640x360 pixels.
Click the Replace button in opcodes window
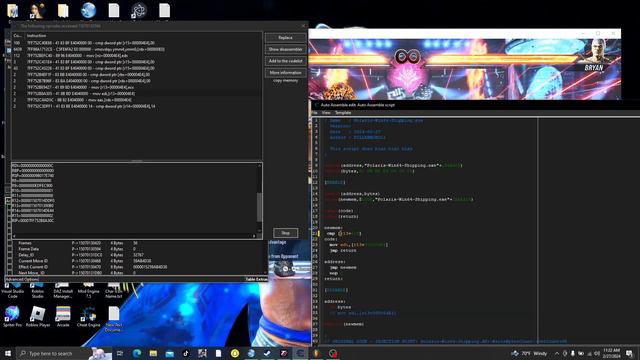tap(285, 38)
